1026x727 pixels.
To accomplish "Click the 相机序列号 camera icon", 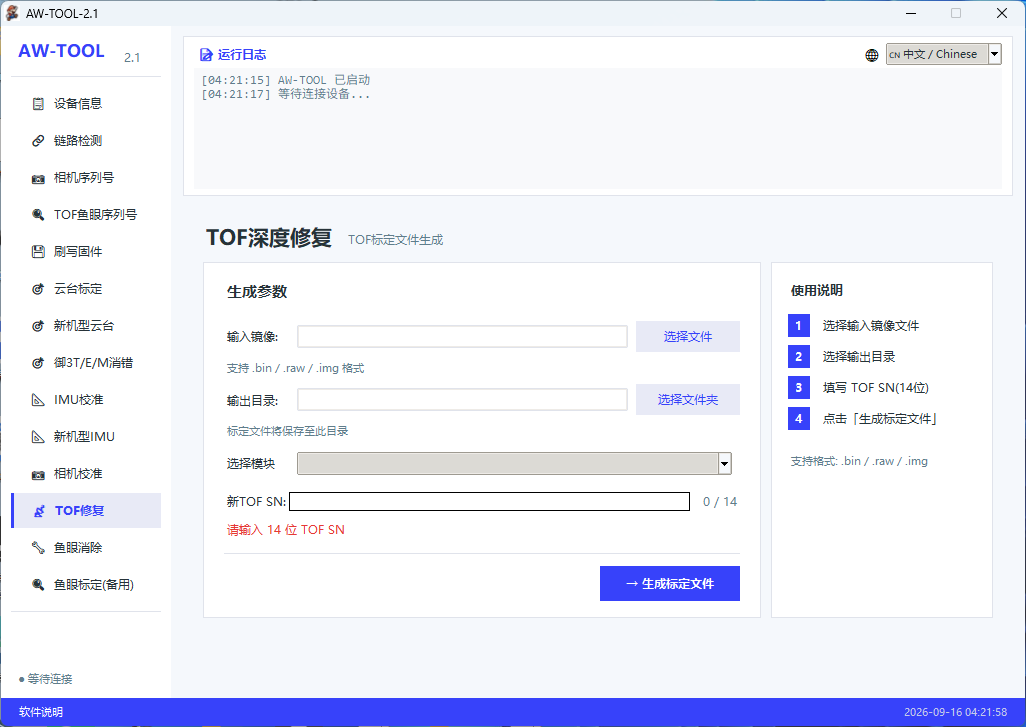I will click(39, 178).
